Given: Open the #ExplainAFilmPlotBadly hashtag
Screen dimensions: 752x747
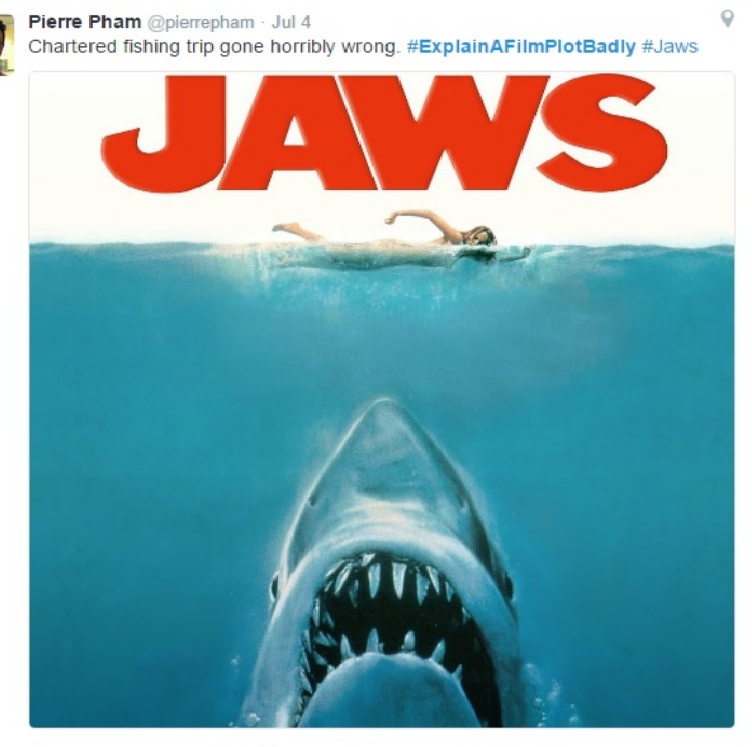Looking at the screenshot, I should (x=521, y=47).
